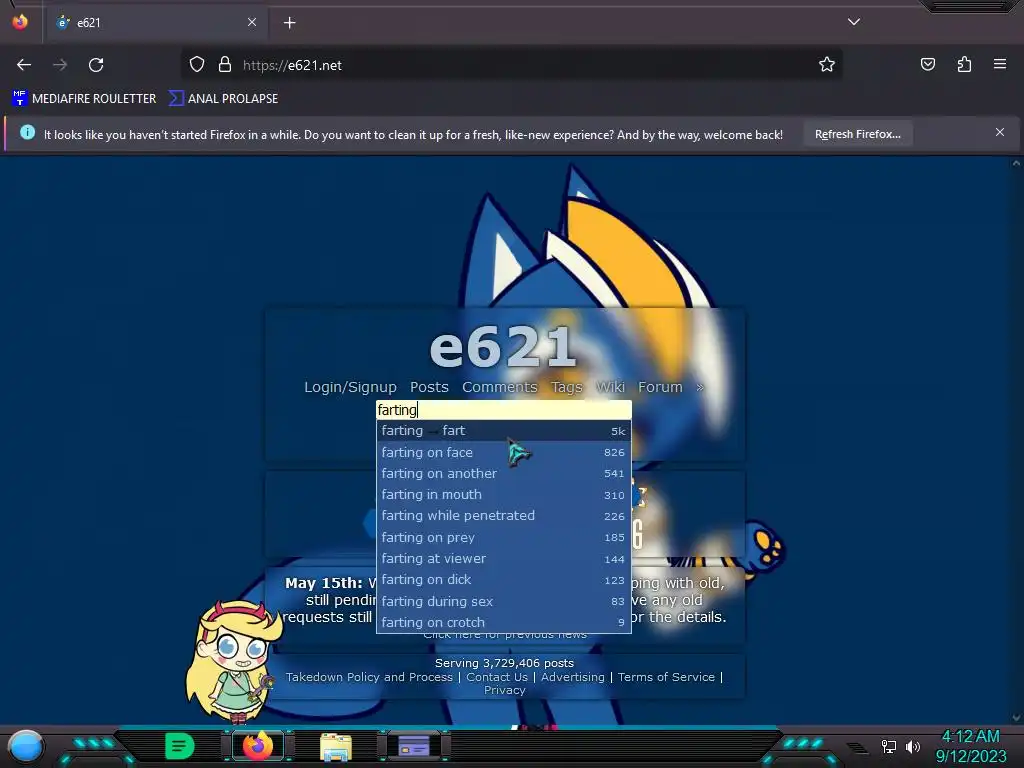1024x768 pixels.
Task: Click the page scrollbar down arrow
Action: click(x=1016, y=718)
